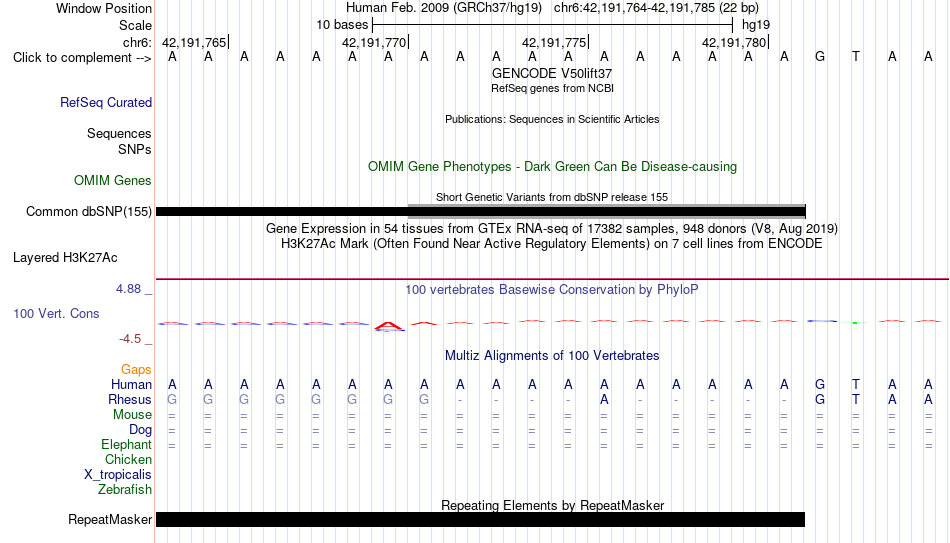Click the H3K27Ac Mark ENCODE track title

[552, 244]
